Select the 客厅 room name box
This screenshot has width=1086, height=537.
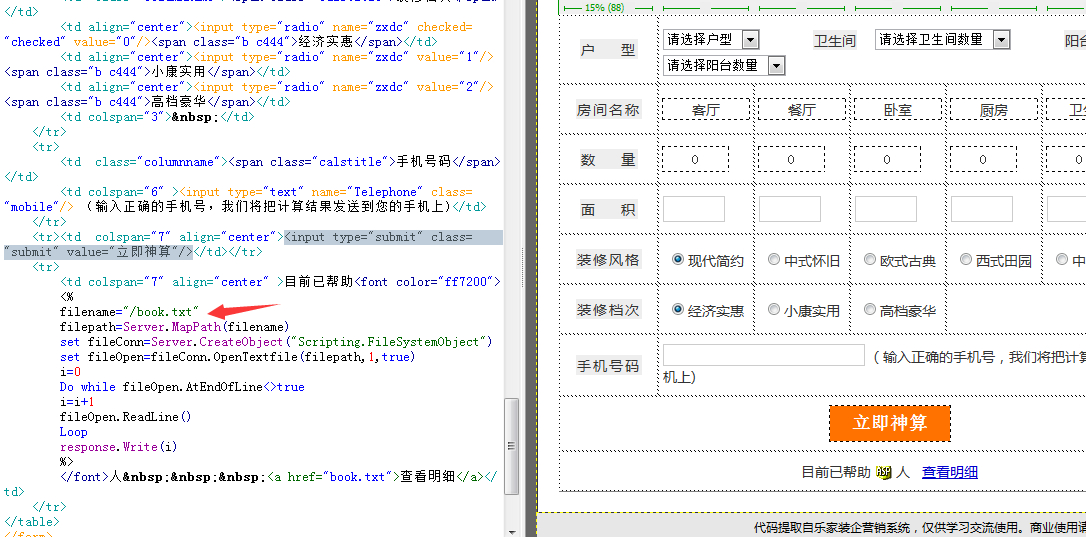706,109
